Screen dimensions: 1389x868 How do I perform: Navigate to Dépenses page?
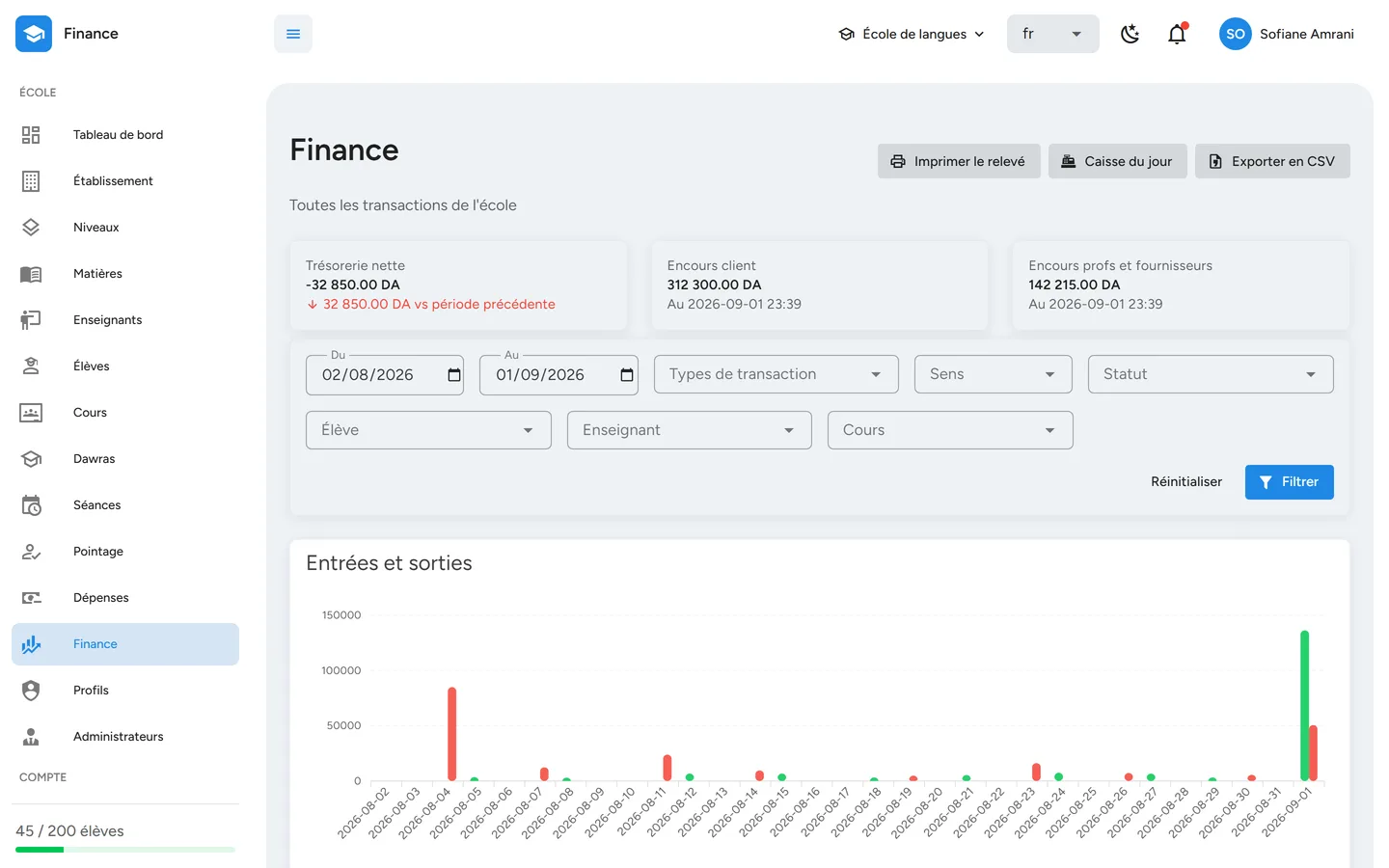(125, 598)
